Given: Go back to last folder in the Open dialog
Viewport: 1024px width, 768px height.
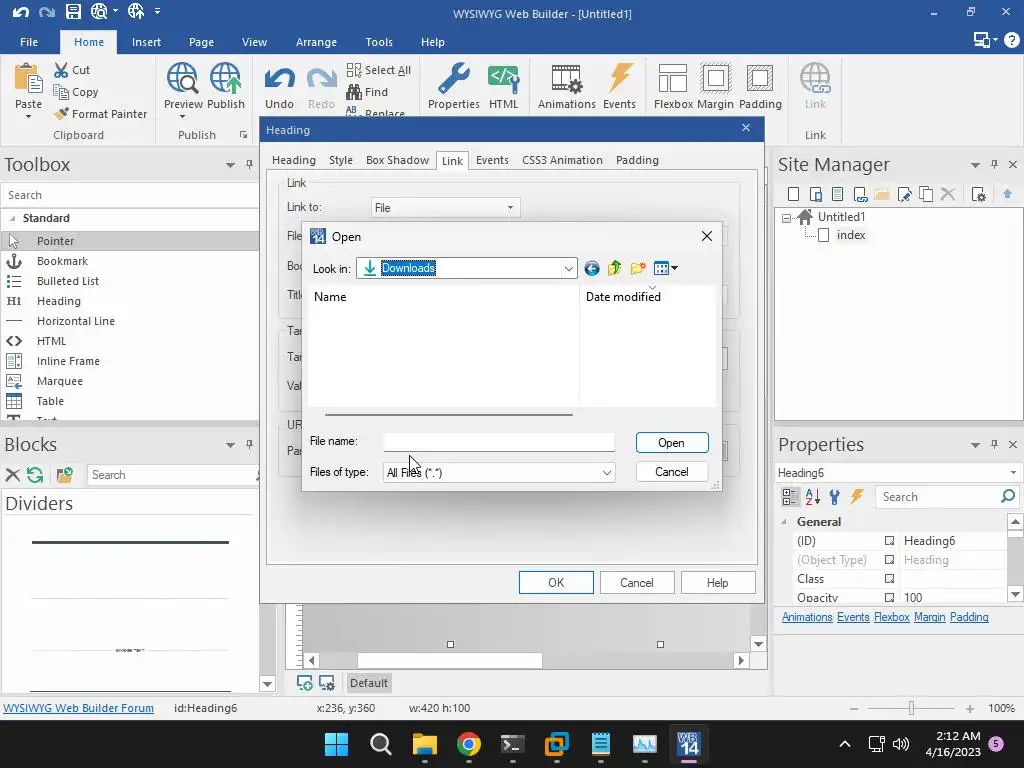Looking at the screenshot, I should coord(592,268).
